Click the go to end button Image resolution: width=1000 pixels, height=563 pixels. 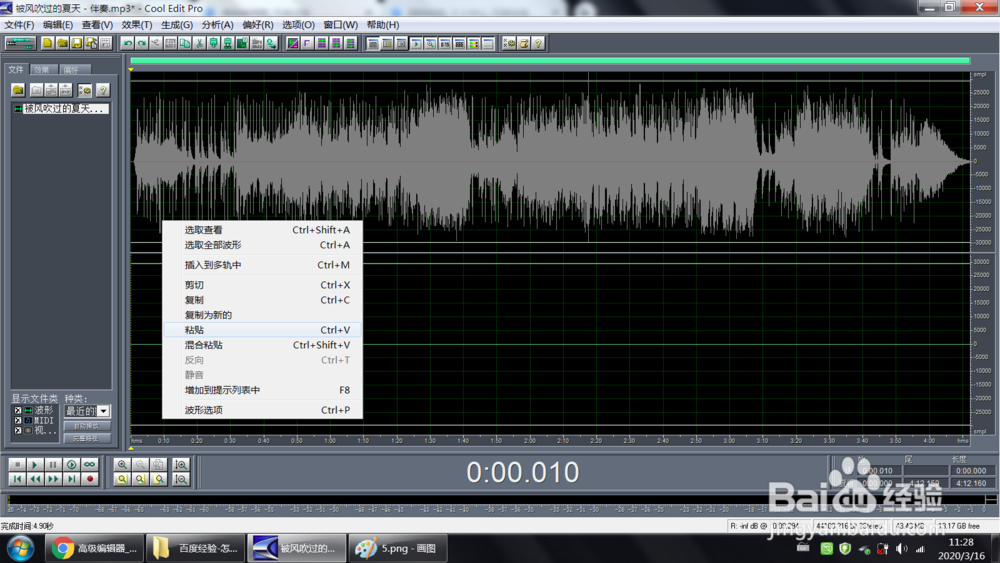click(71, 478)
